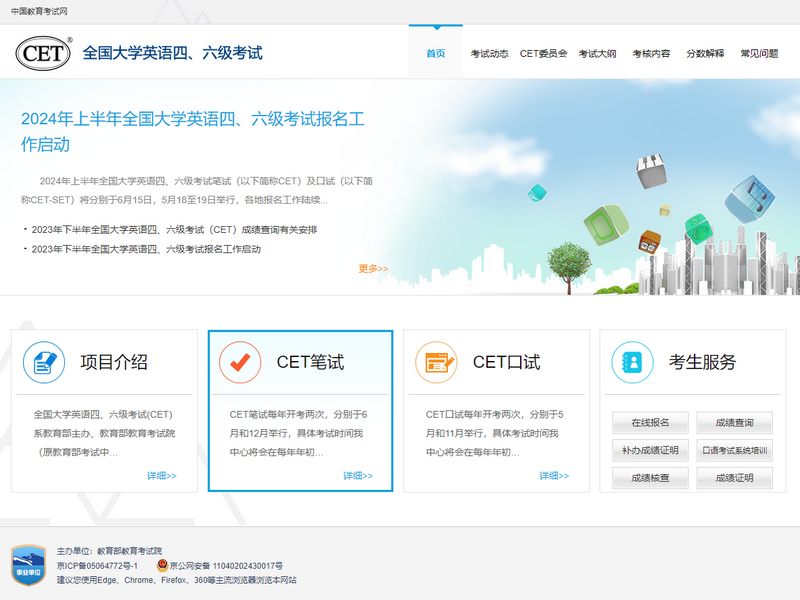The width and height of the screenshot is (800, 600).
Task: Open the 2024年上半年报名工作启动 headline
Action: click(193, 132)
